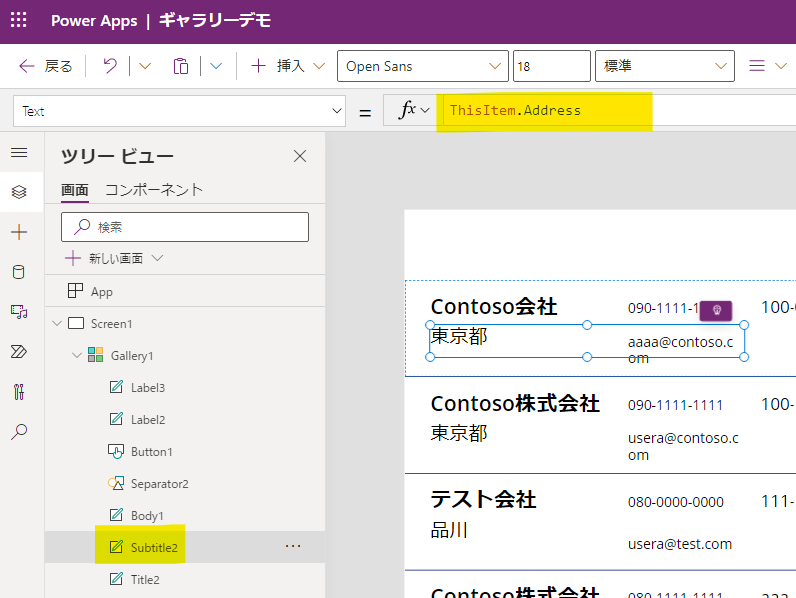Click the purple lightbulb ideas button
Viewport: 796px width, 598px height.
716,310
